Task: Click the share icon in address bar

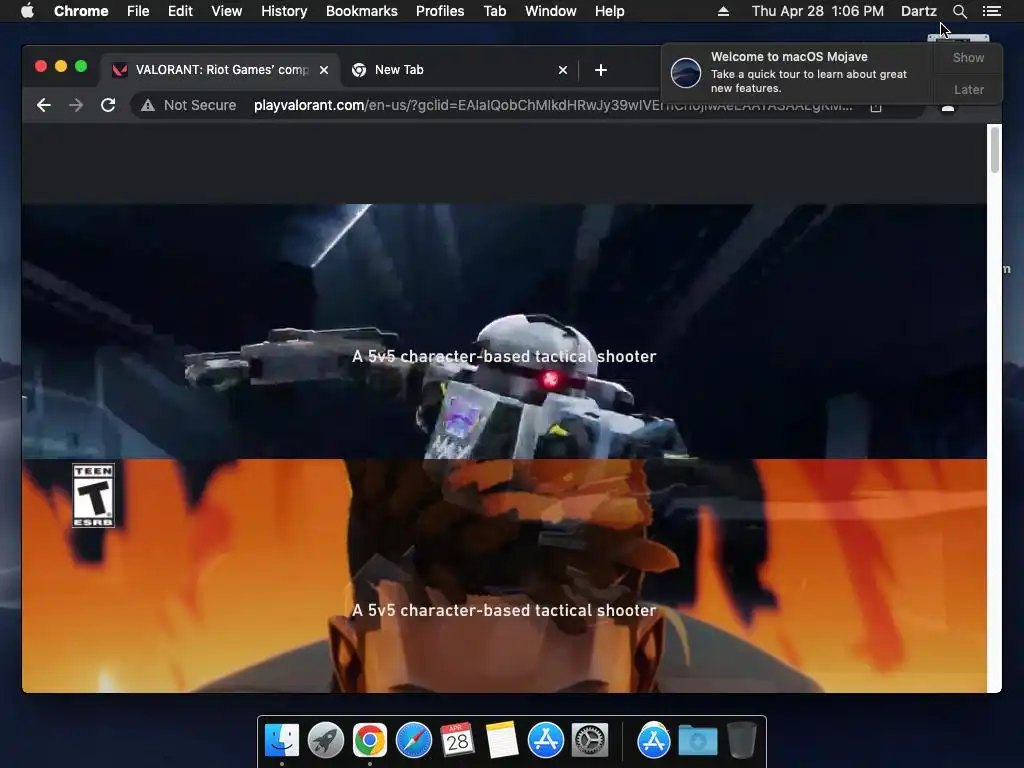Action: [x=876, y=106]
